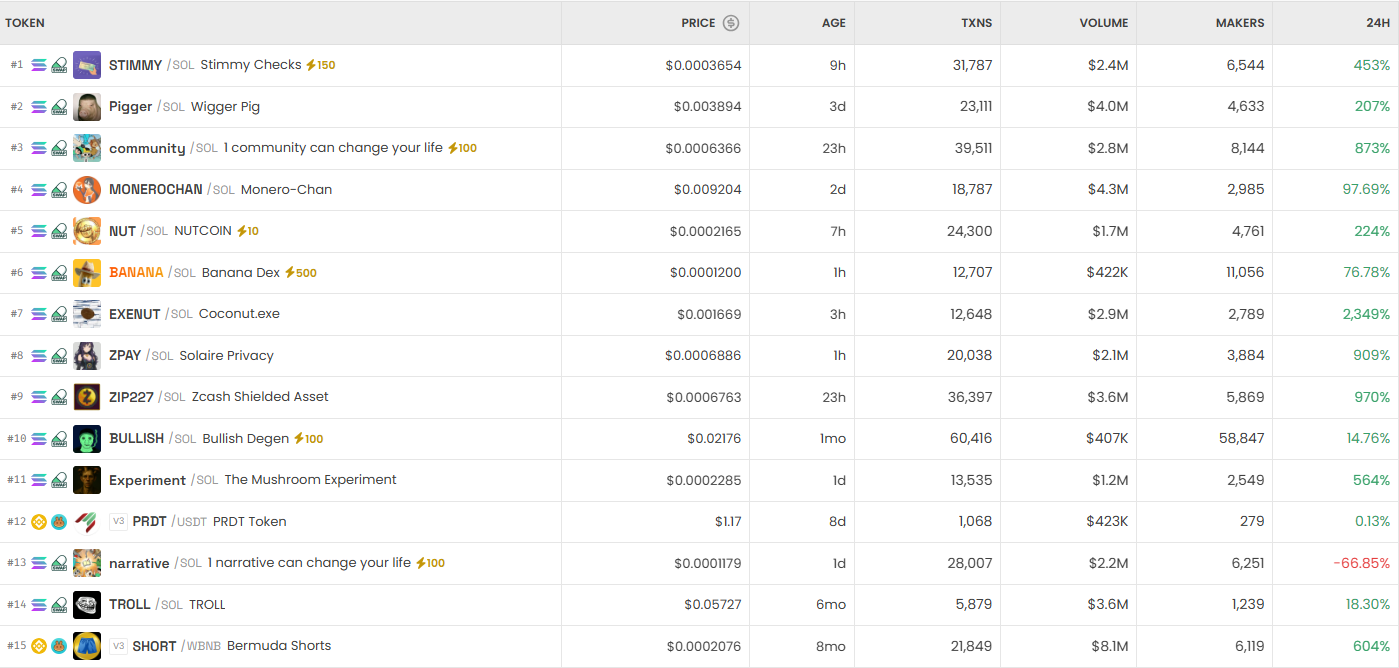The height and width of the screenshot is (668, 1399).
Task: Sort the table by the AGE column
Action: click(x=833, y=23)
